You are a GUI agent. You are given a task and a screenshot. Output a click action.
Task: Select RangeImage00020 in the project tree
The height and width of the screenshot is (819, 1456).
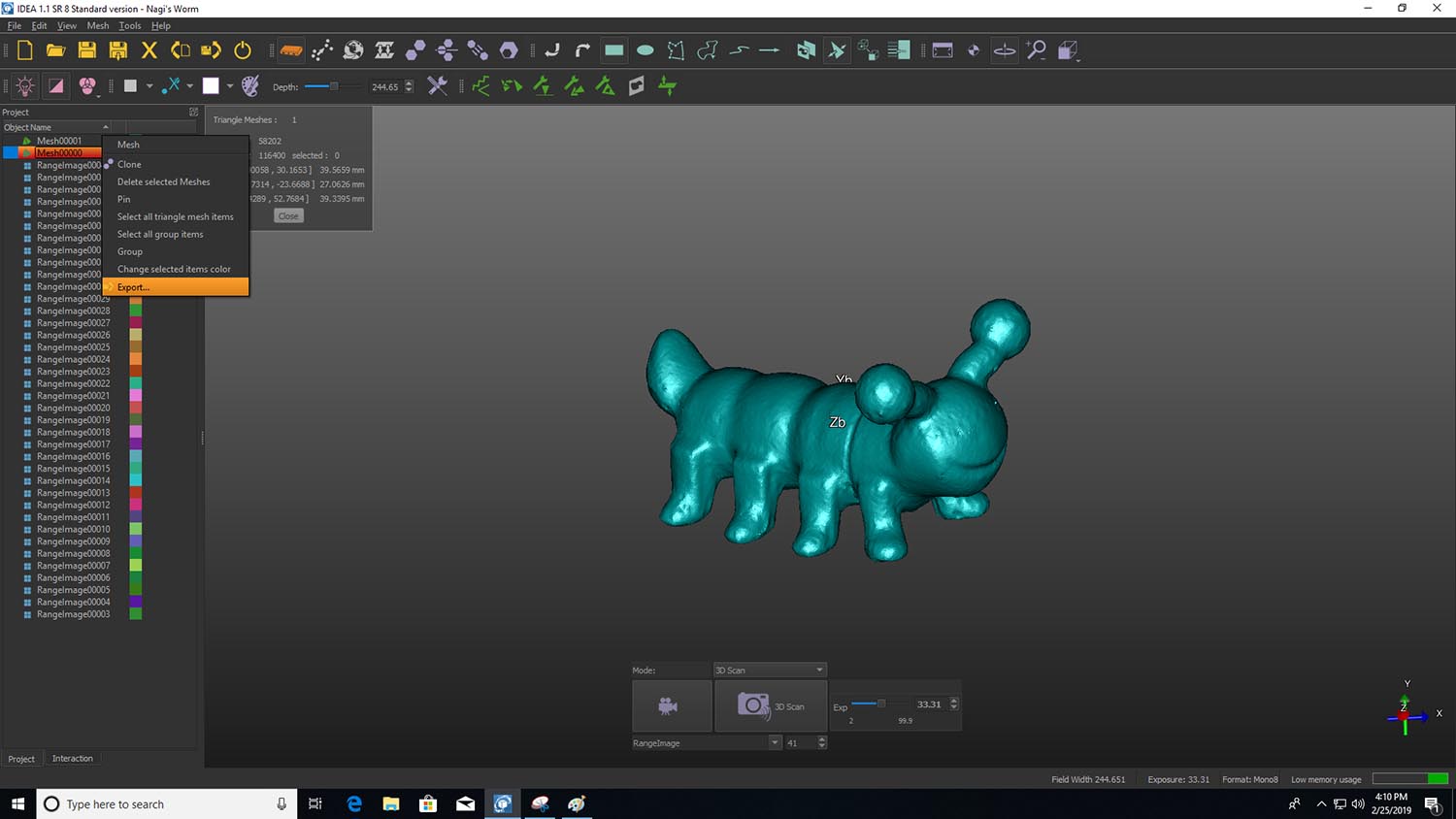tap(73, 409)
